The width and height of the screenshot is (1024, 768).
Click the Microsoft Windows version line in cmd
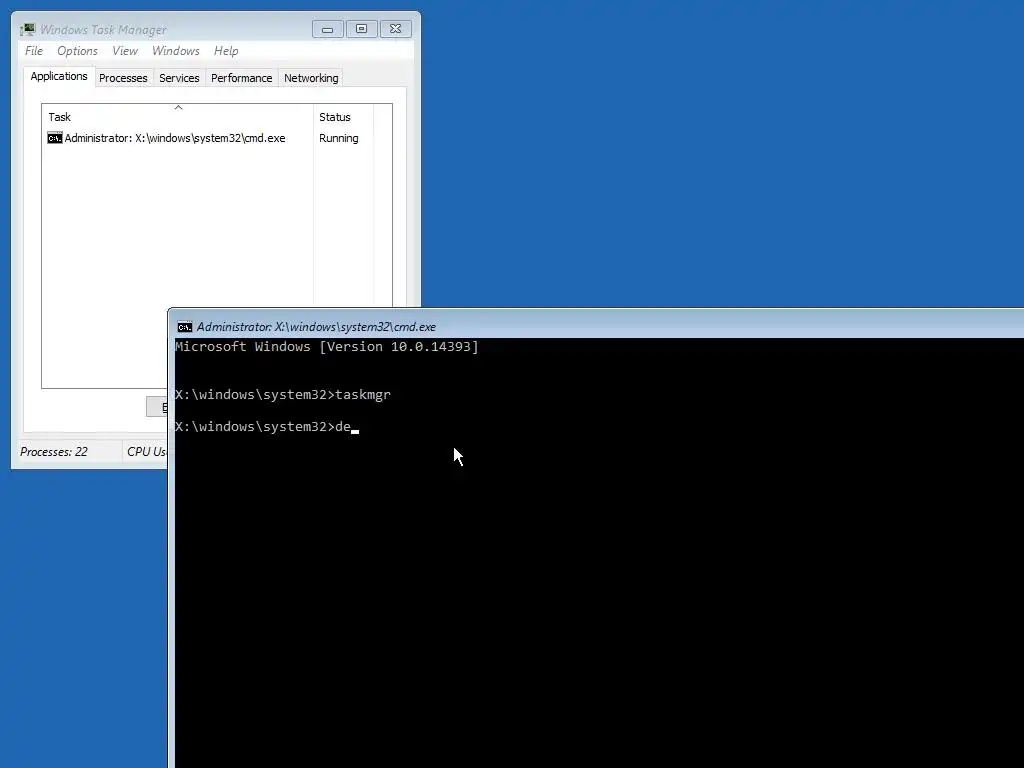(x=327, y=347)
